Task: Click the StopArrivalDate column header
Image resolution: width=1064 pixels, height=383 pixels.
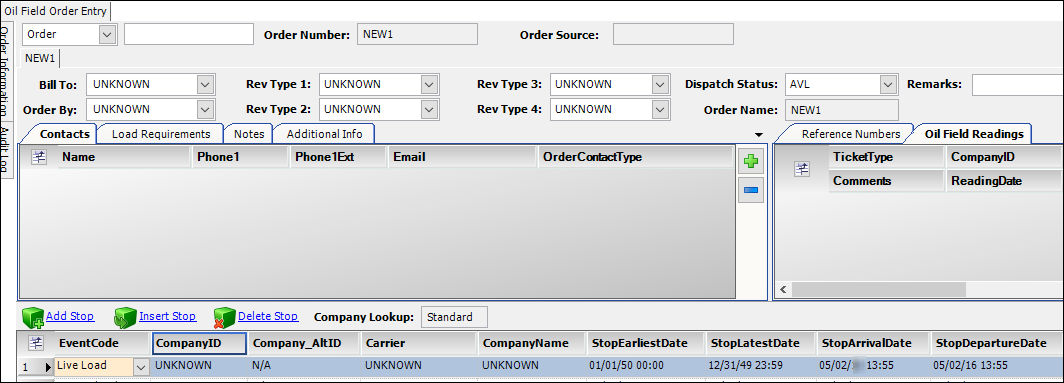Action: 873,343
